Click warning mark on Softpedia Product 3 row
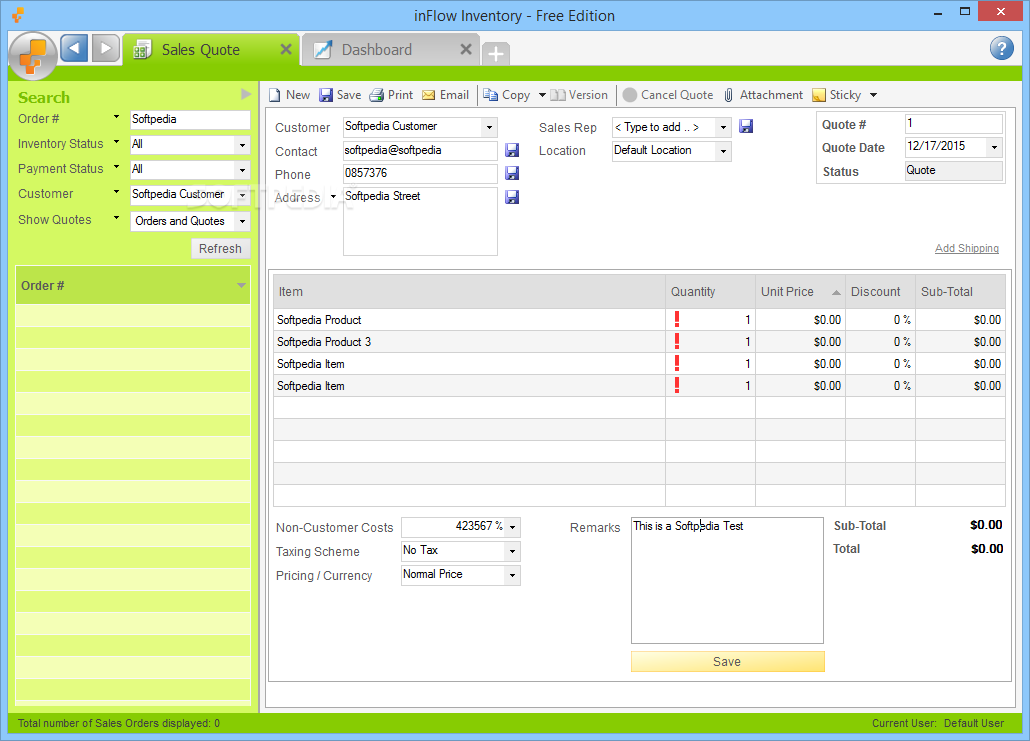Screen dimensions: 1030x741 677,342
